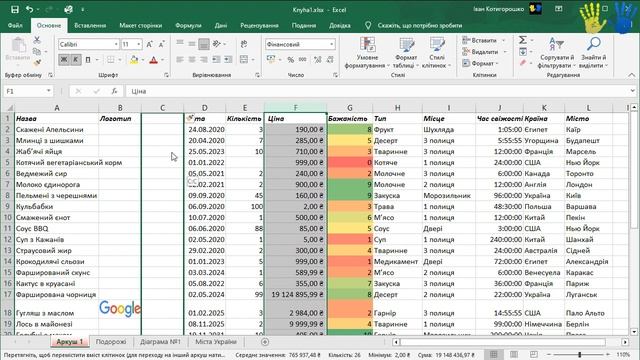Decrease font size with smaller A icon
640x360 pixels.
point(162,44)
